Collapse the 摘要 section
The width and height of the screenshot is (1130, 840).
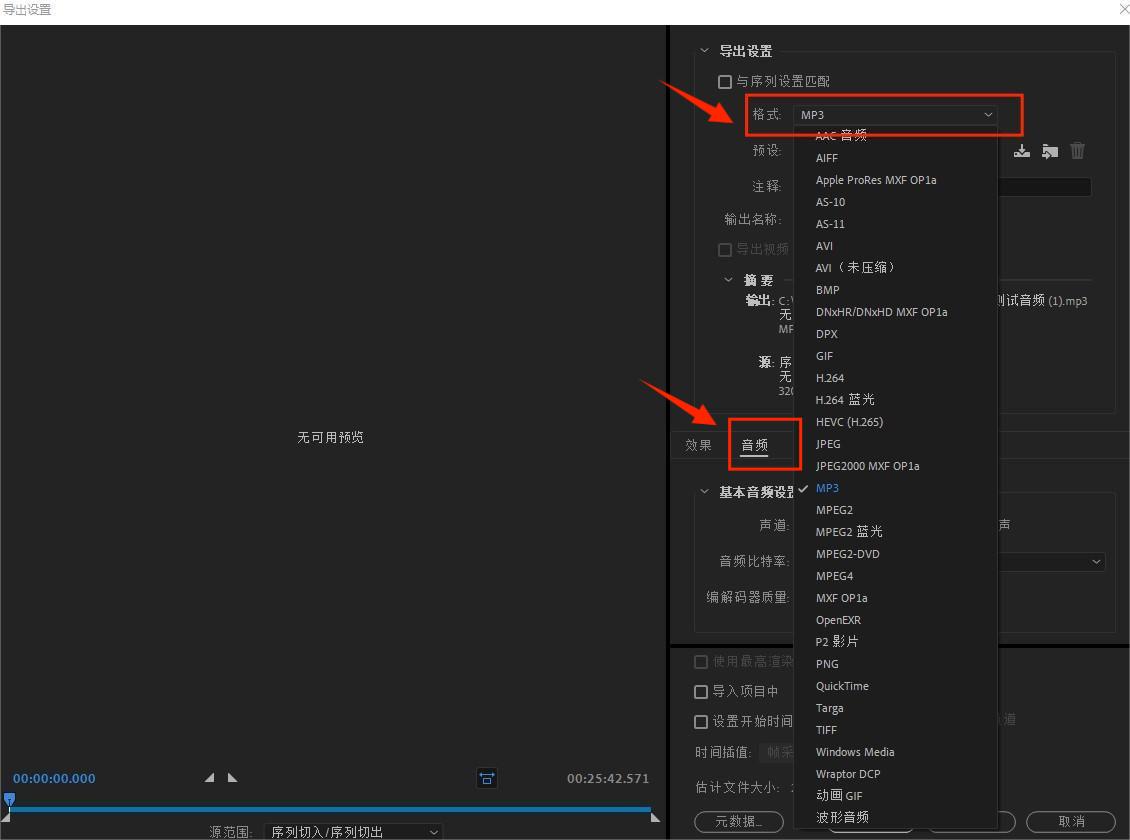(x=728, y=280)
